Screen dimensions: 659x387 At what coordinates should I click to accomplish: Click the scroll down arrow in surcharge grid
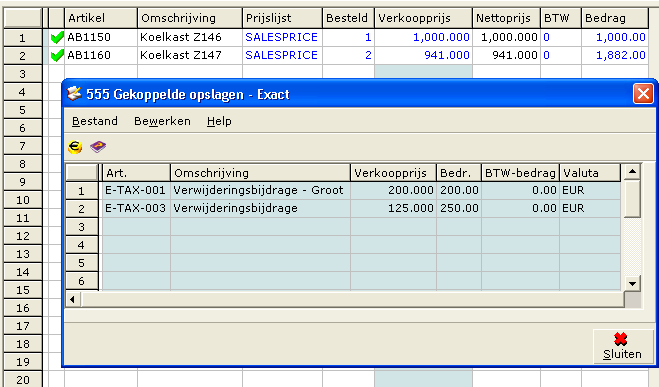click(632, 283)
